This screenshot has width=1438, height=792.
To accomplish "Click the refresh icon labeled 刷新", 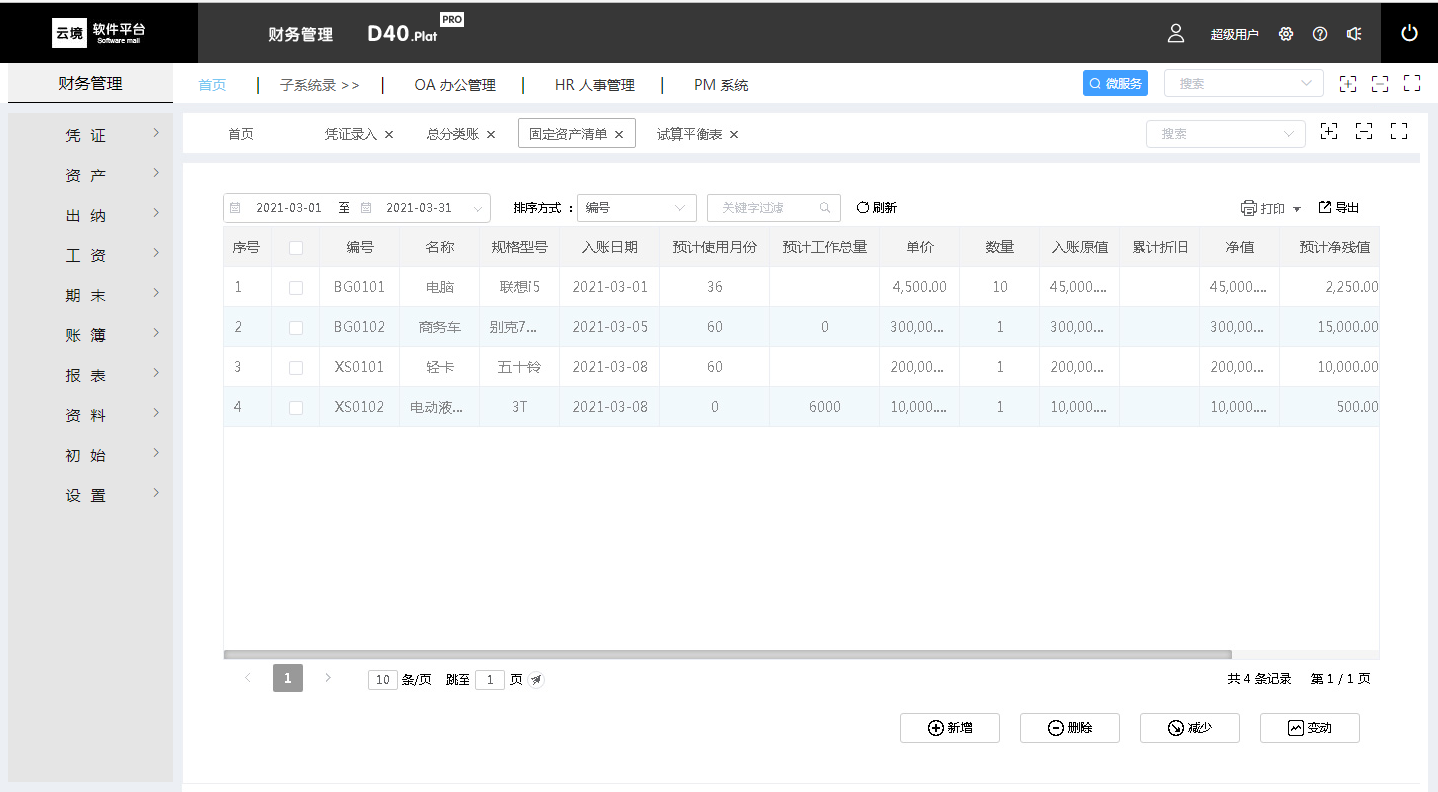I will (876, 208).
